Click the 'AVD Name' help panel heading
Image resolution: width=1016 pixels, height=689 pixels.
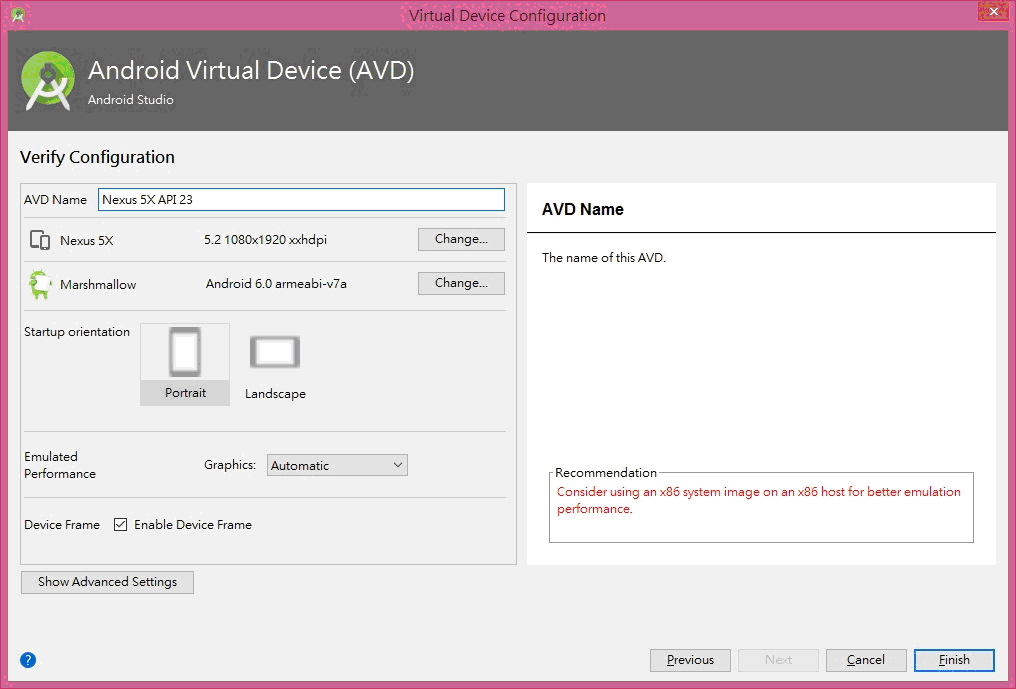583,209
